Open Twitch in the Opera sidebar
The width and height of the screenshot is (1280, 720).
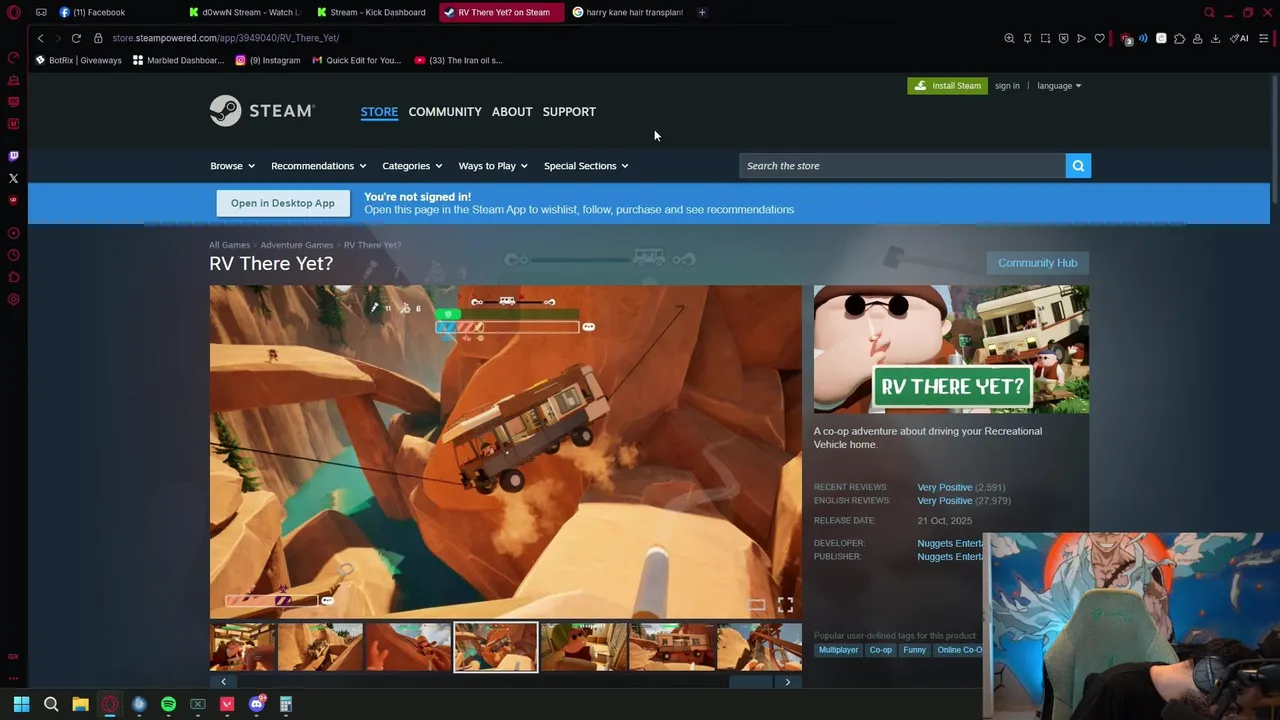(13, 156)
